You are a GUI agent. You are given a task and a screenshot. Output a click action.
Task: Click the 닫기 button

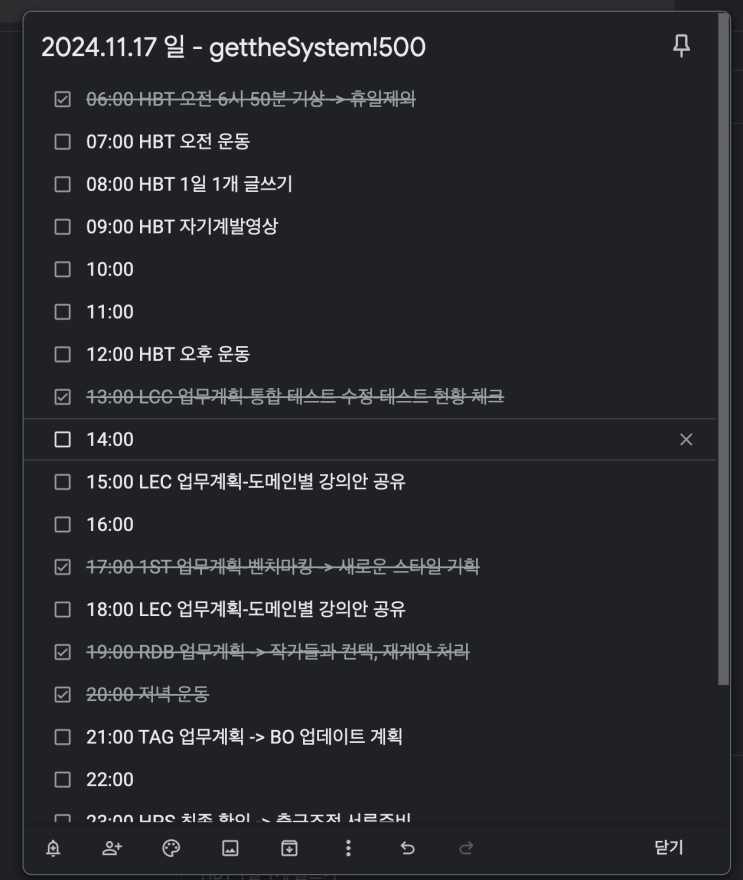coord(668,847)
